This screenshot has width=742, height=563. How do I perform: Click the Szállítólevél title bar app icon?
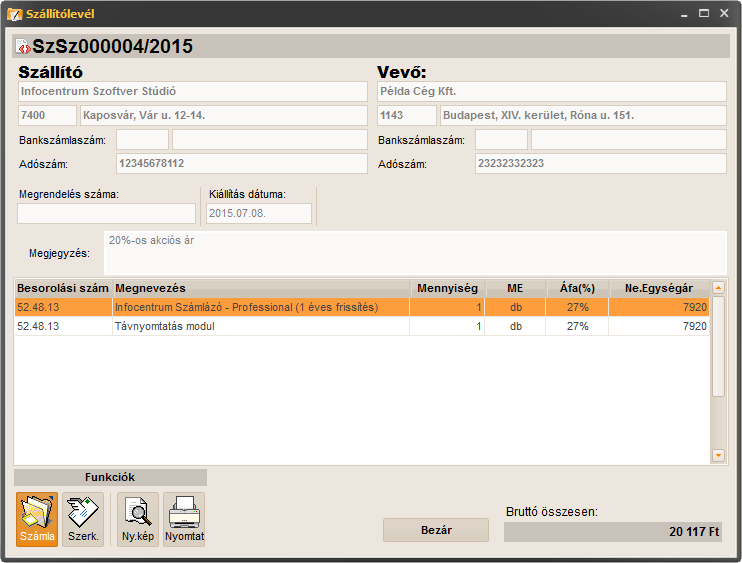(13, 14)
